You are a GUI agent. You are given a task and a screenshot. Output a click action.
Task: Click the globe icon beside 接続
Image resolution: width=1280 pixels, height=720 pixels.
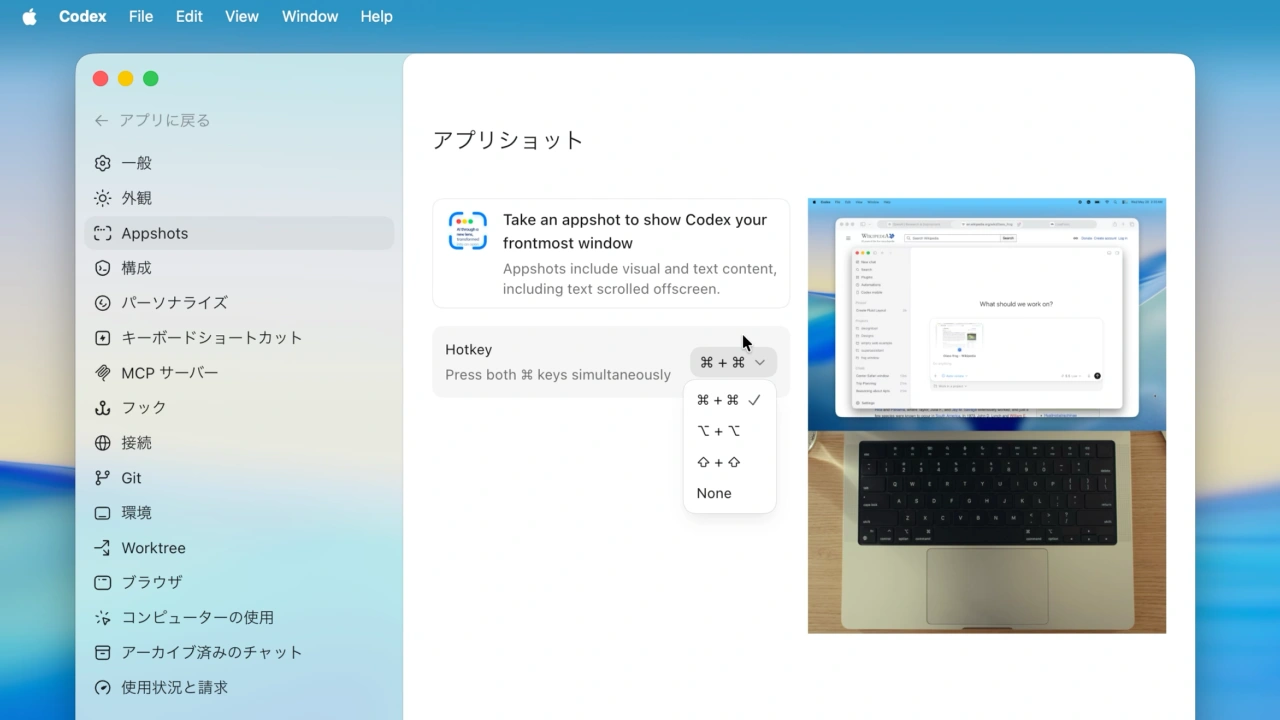tap(102, 443)
